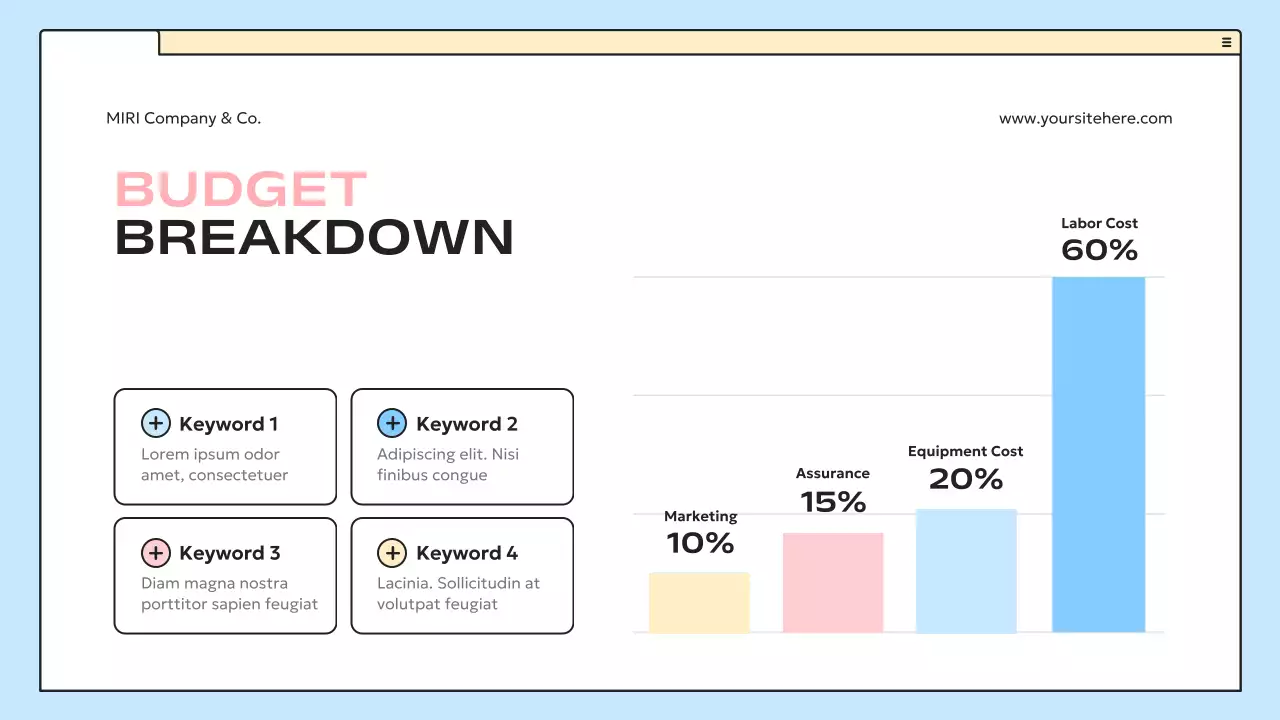
Task: Click the pink plus icon beside Keyword 3
Action: [155, 553]
